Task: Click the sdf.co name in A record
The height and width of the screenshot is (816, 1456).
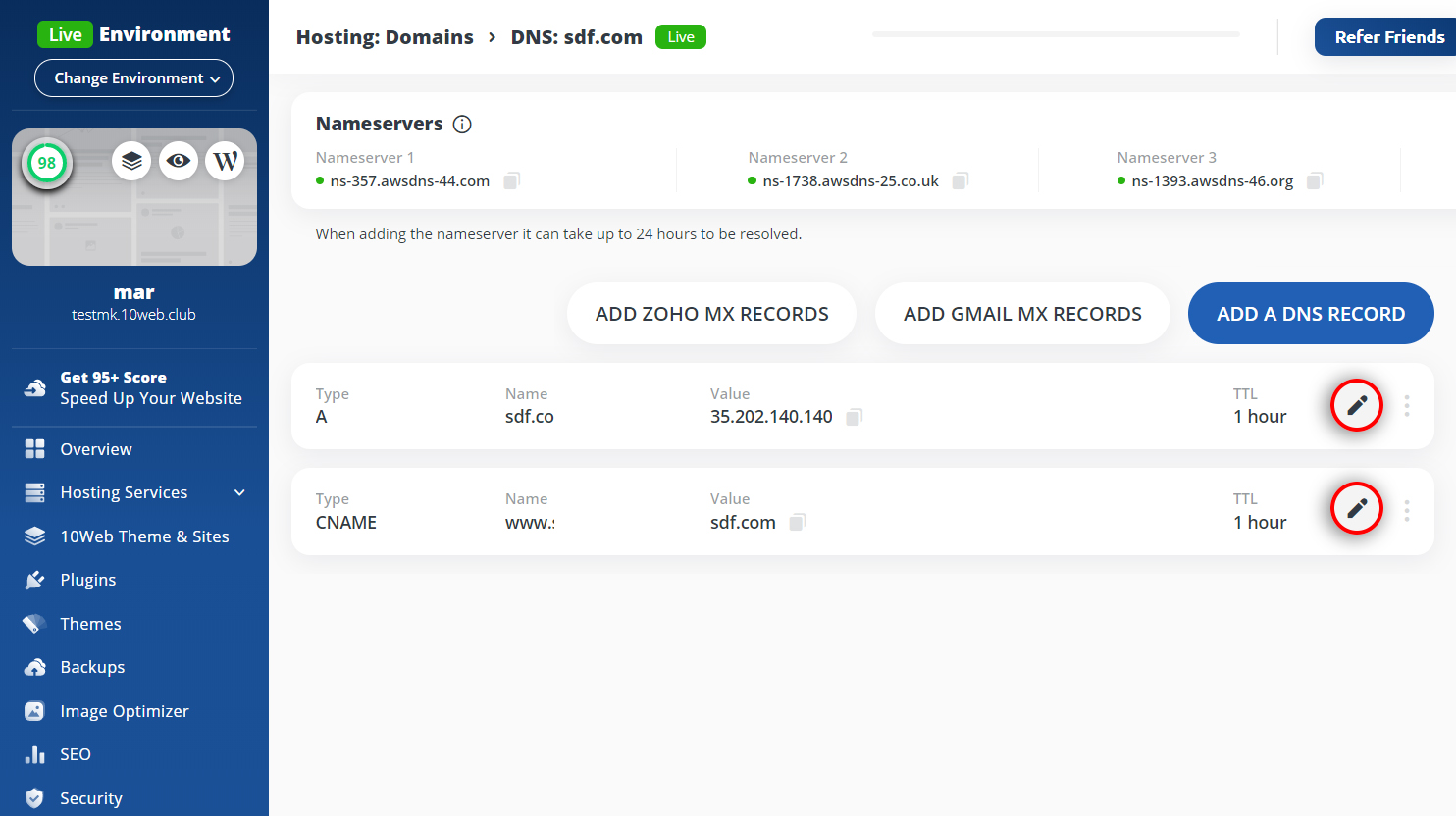Action: coord(530,417)
